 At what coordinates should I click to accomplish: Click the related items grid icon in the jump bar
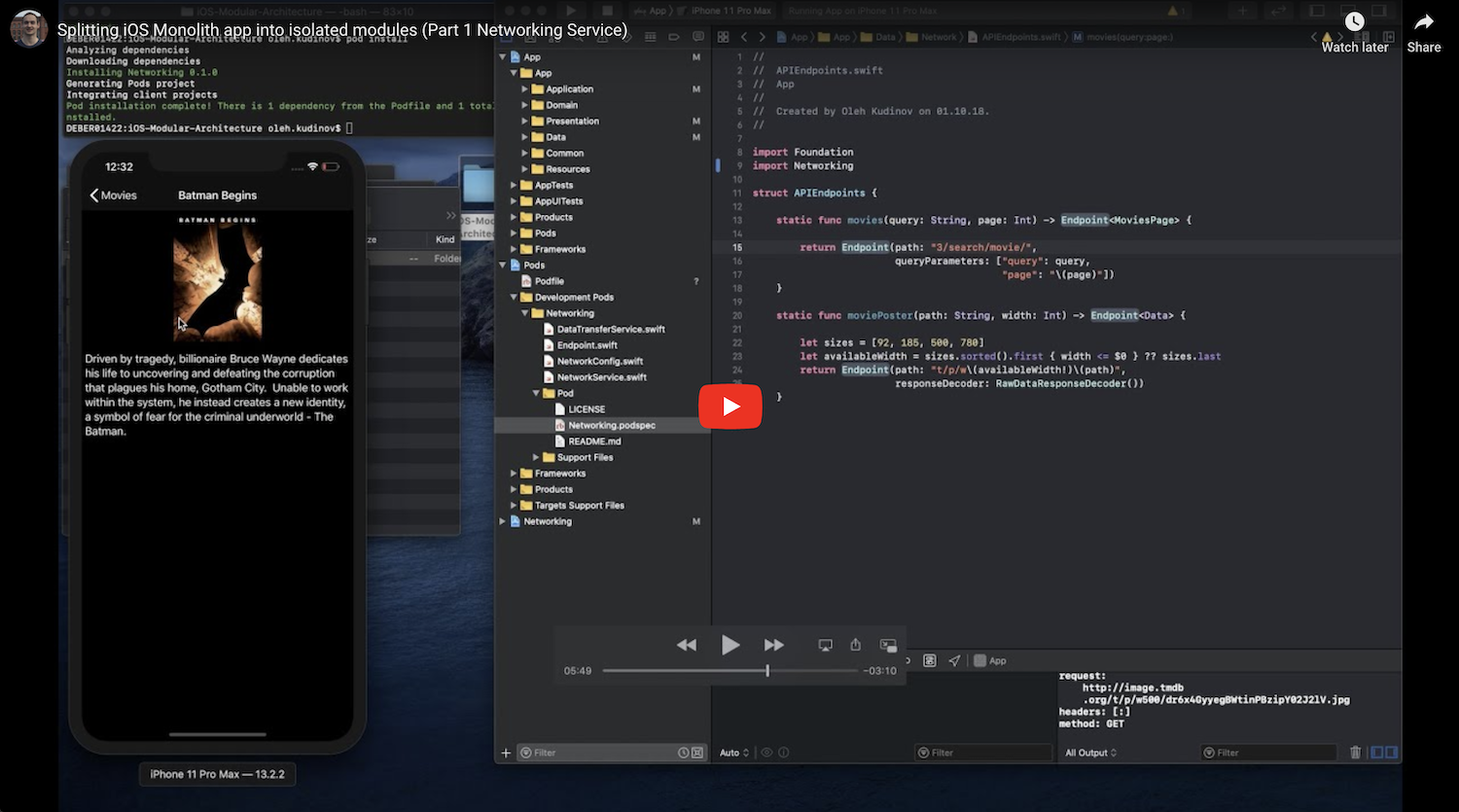pyautogui.click(x=723, y=37)
